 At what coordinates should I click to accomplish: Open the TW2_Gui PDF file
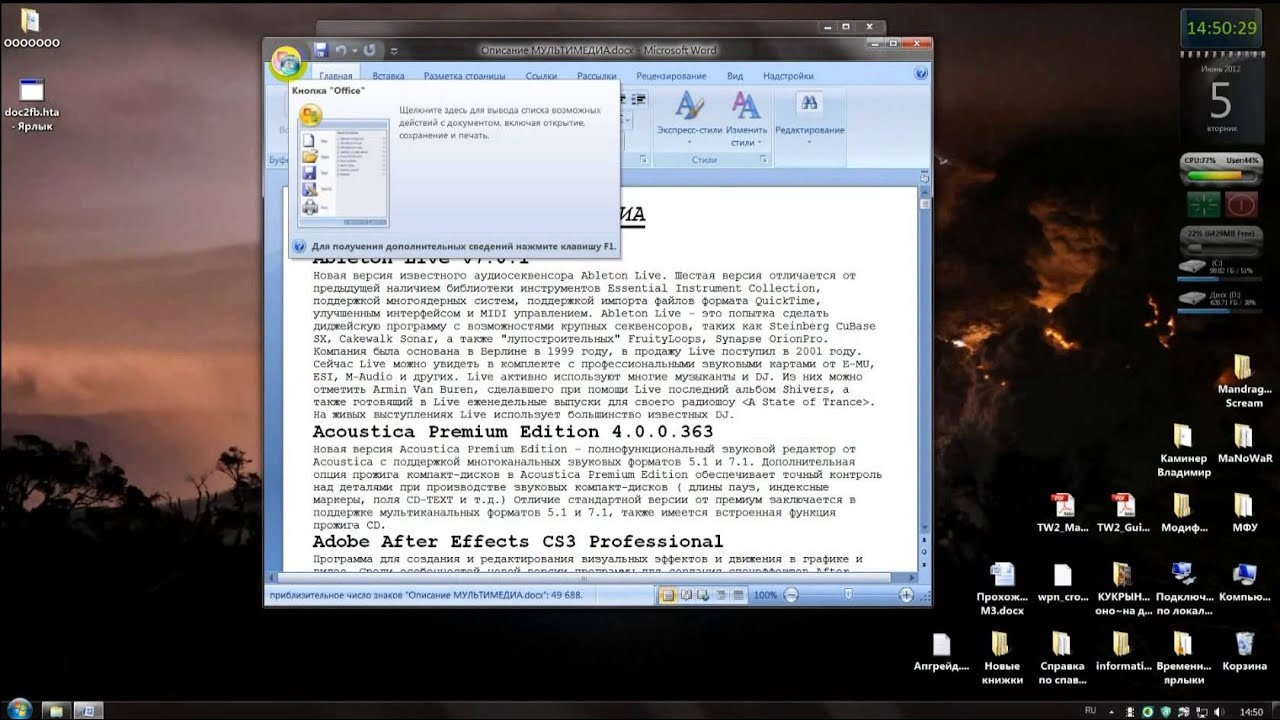pos(1123,513)
